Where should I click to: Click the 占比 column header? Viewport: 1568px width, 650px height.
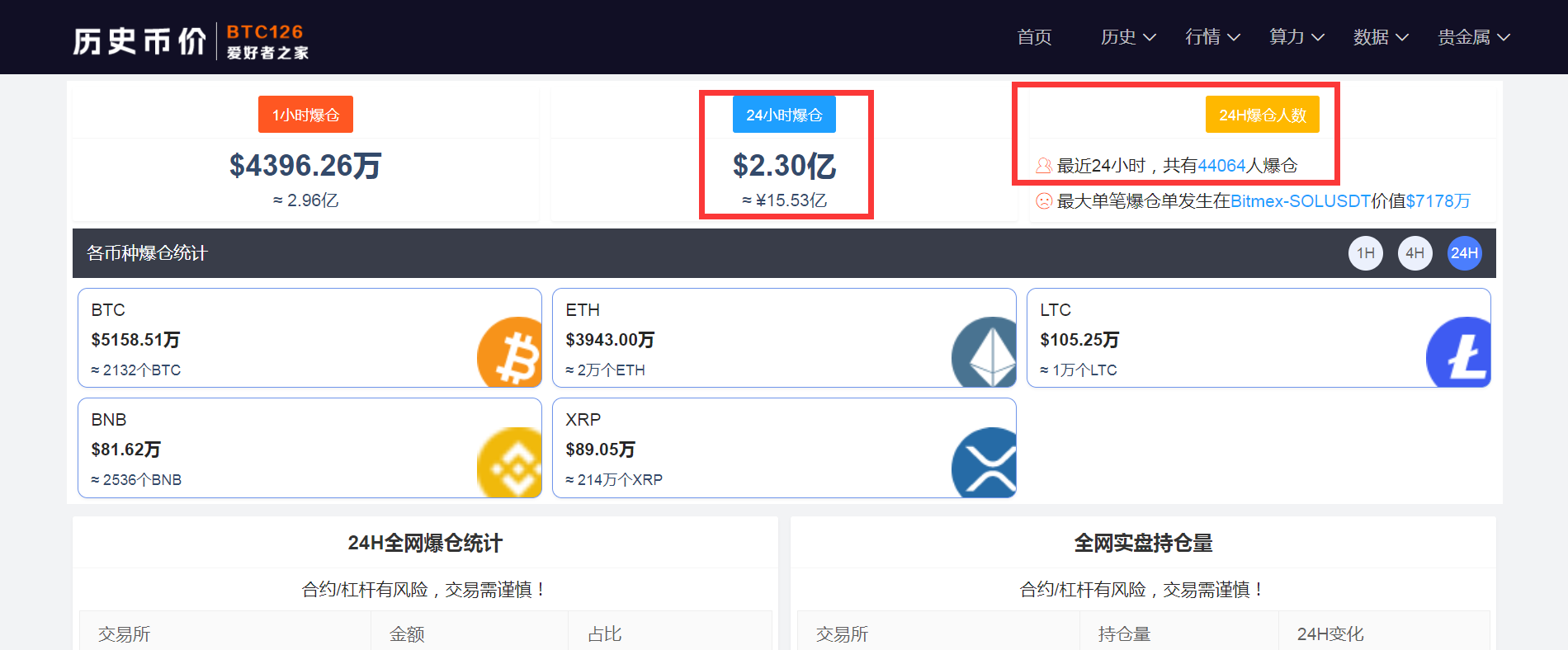(605, 634)
